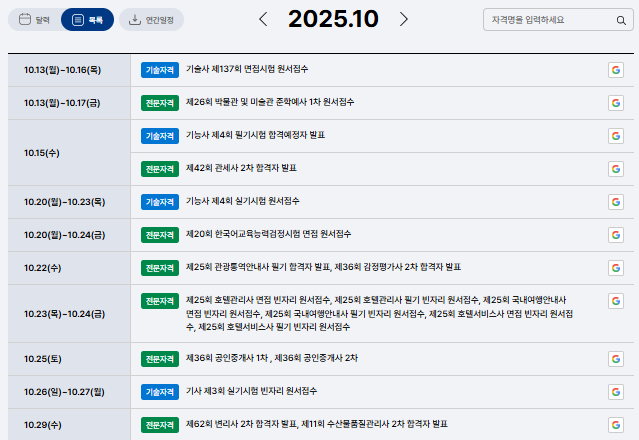Open 제20회 한국어교육능력검정시험 면접 원서접수
Image resolution: width=639 pixels, height=440 pixels.
269,234
